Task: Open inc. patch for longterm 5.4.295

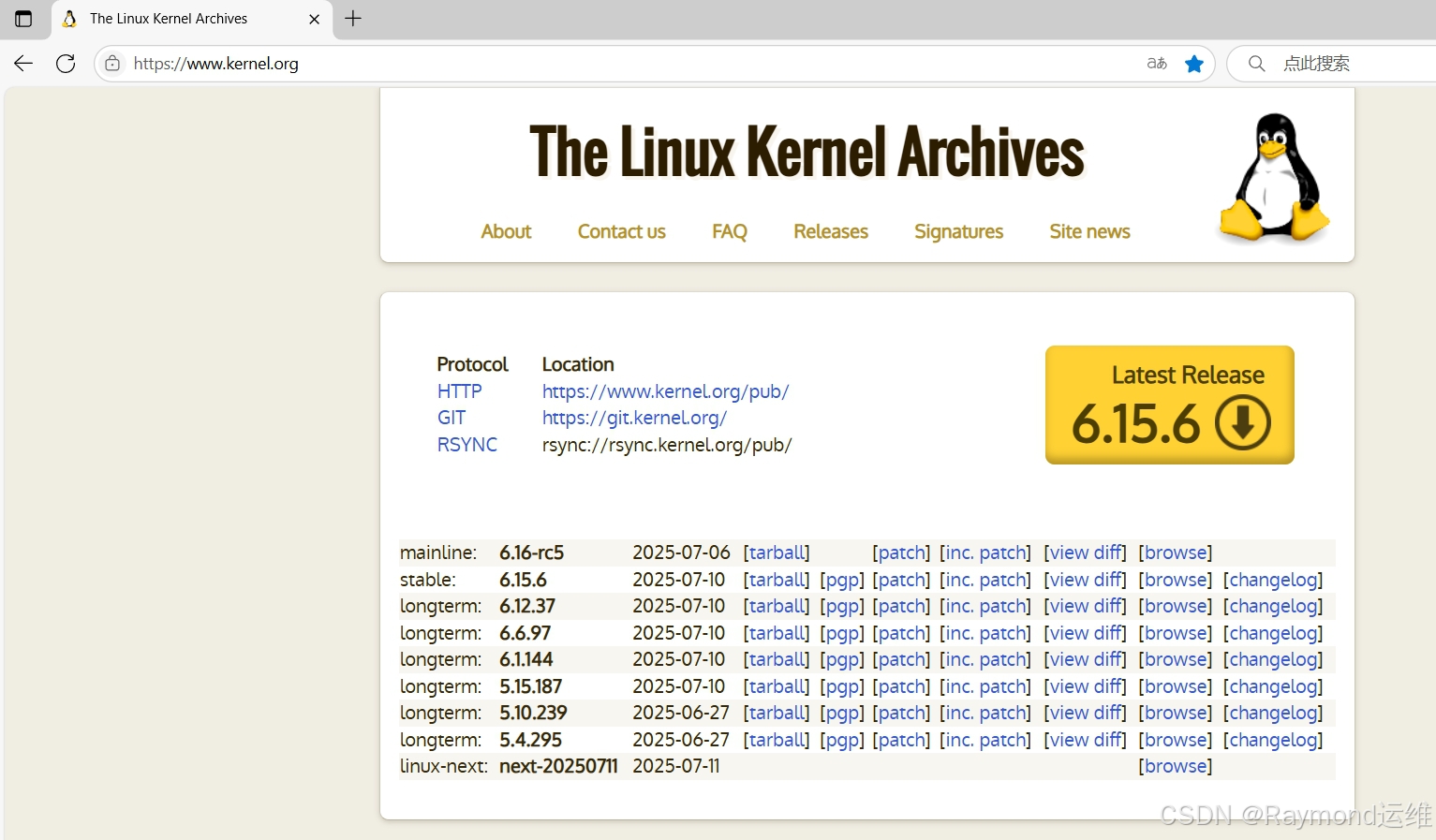Action: [985, 740]
